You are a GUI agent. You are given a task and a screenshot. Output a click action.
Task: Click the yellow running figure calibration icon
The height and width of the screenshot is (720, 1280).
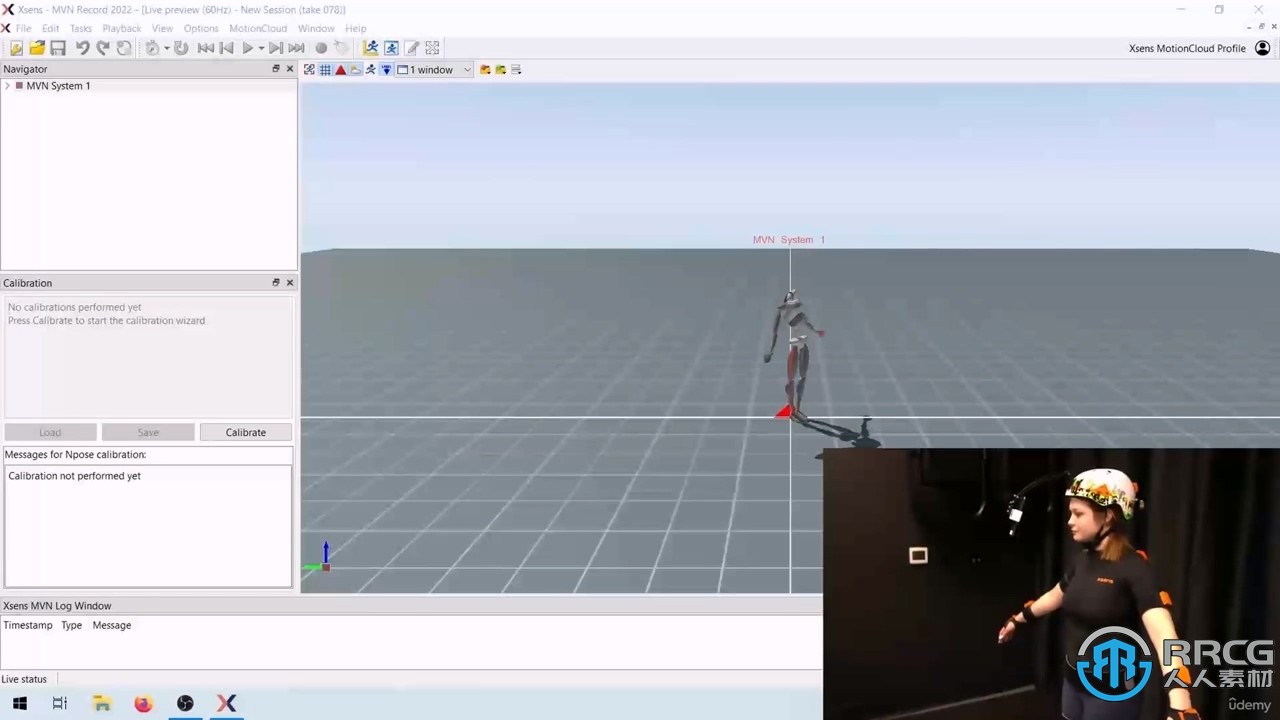coord(371,48)
